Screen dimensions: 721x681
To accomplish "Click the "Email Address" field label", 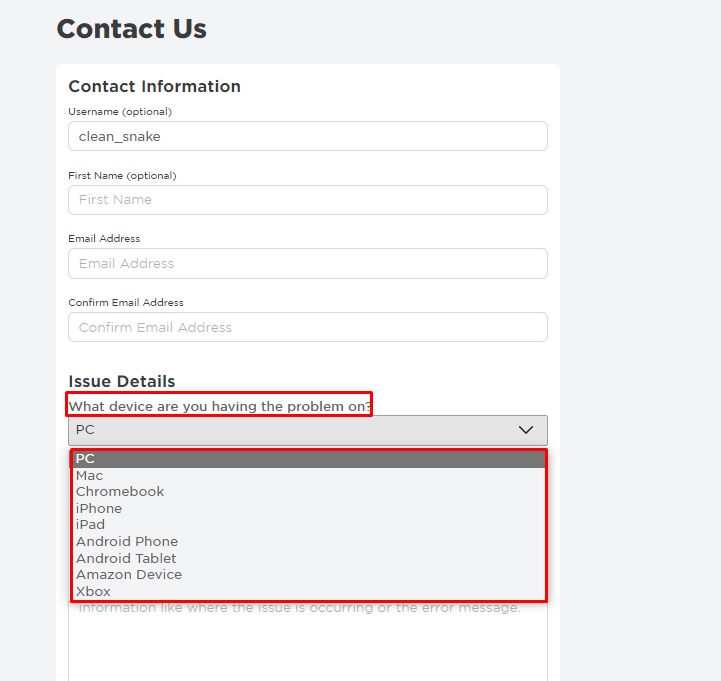I will coord(104,239).
